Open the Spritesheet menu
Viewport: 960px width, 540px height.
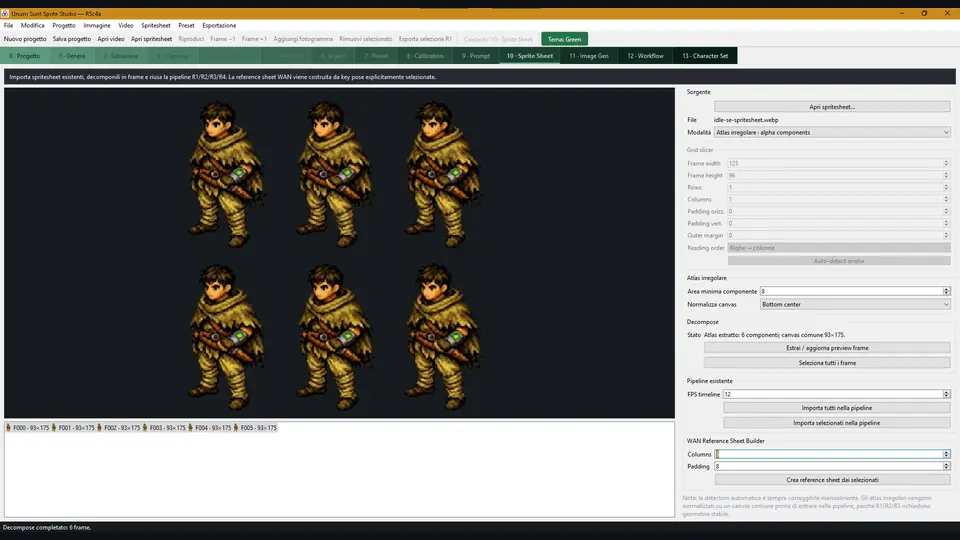click(156, 25)
